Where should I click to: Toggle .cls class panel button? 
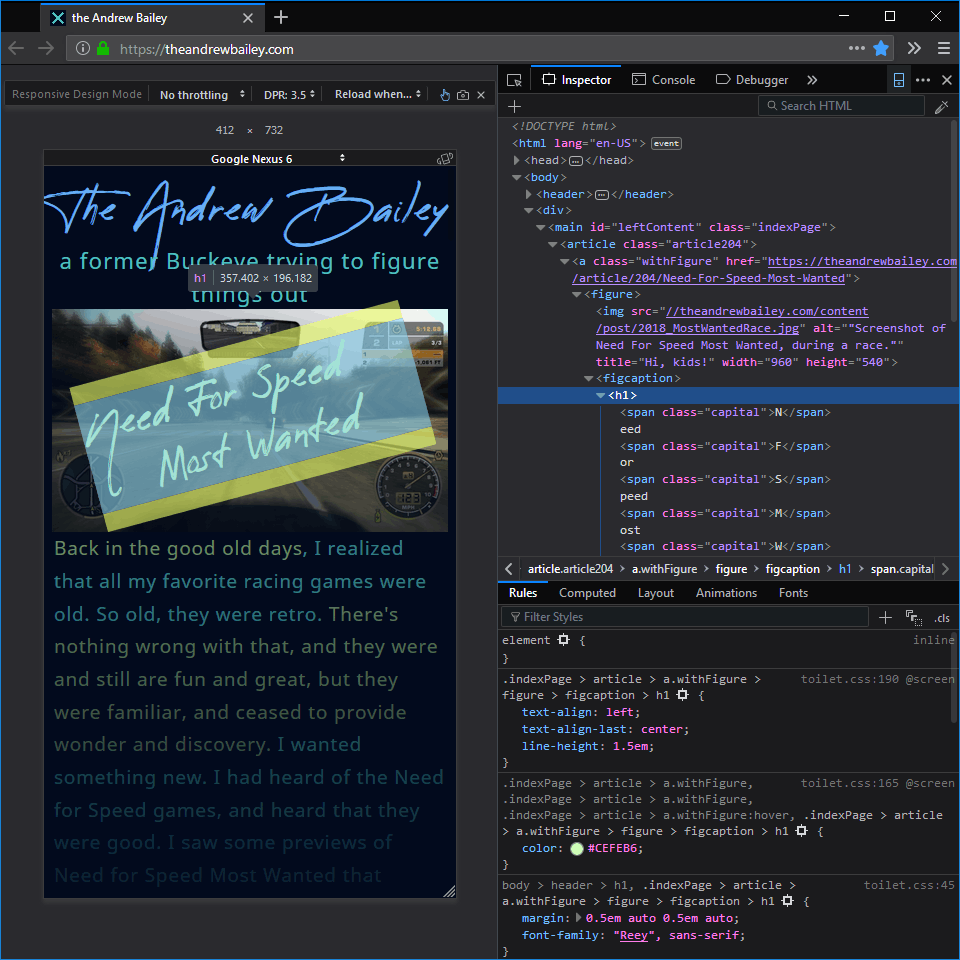(x=942, y=618)
